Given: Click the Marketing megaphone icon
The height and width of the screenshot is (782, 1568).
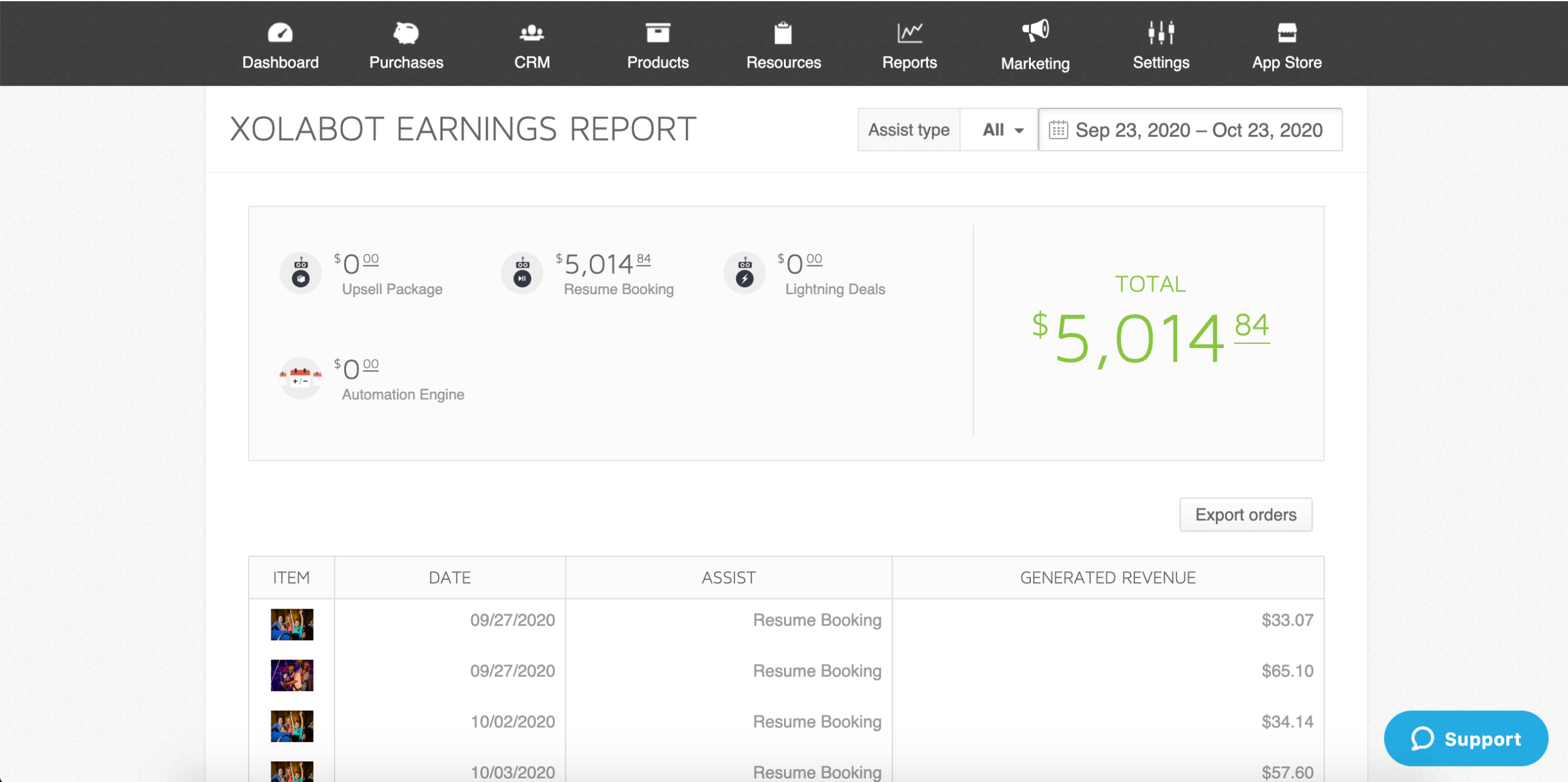Looking at the screenshot, I should (x=1035, y=31).
